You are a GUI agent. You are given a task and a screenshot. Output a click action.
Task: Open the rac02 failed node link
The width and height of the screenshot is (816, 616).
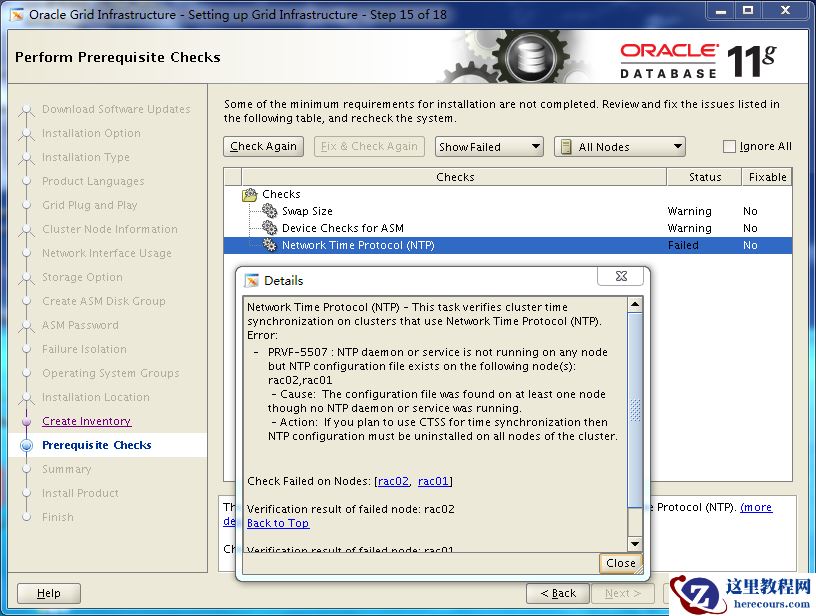pyautogui.click(x=393, y=481)
